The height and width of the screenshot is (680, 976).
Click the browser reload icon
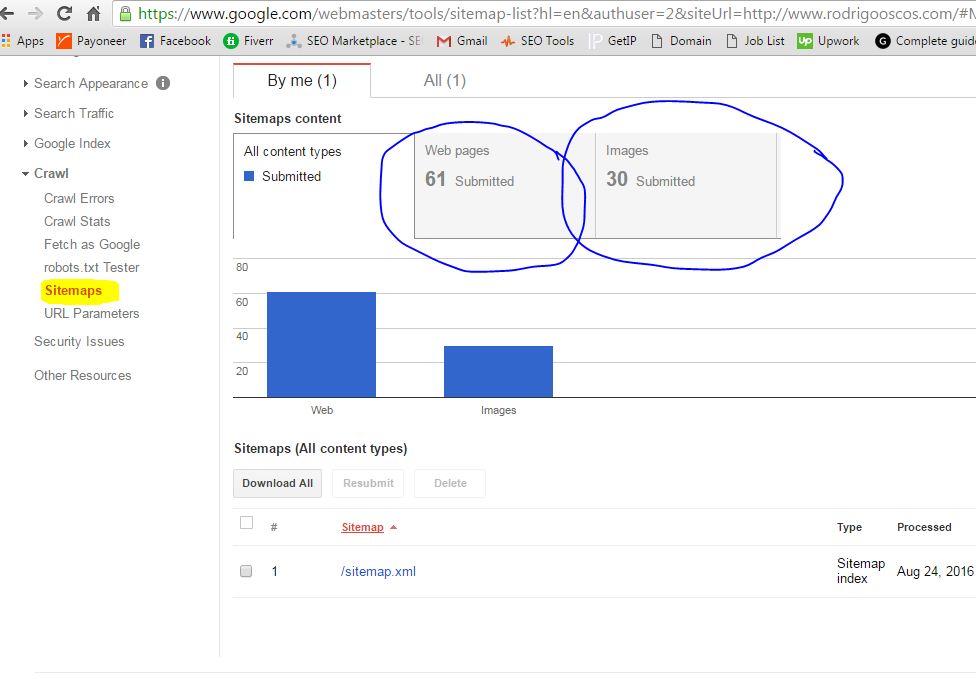tap(64, 13)
